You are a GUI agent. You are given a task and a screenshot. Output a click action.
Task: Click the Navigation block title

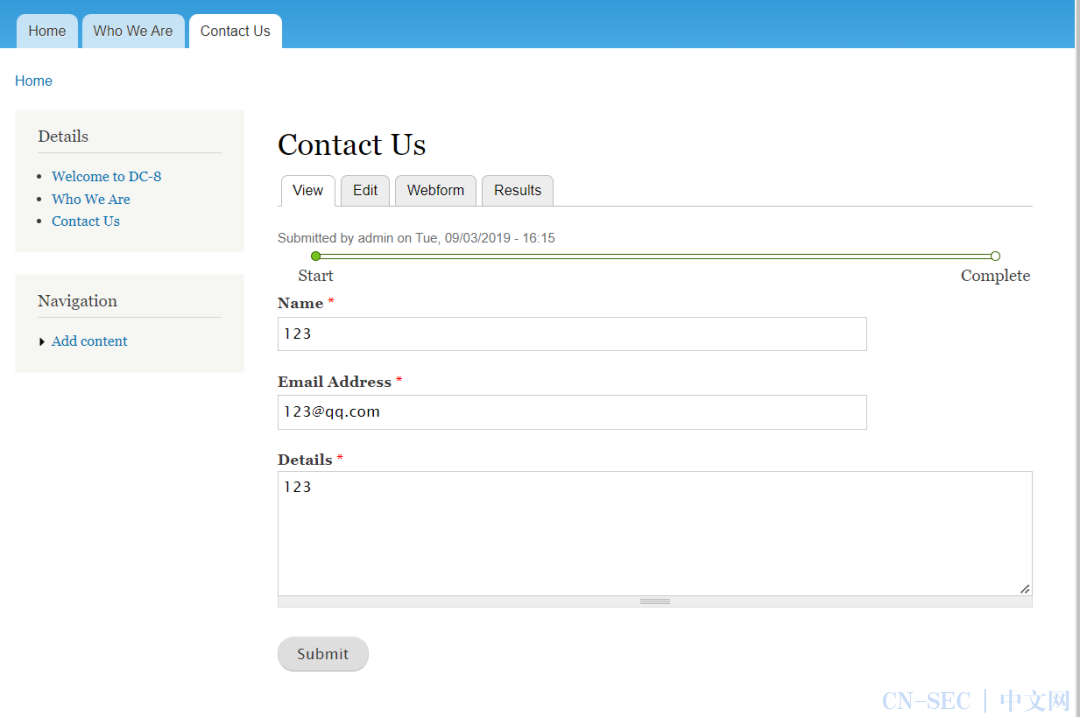[x=77, y=301]
